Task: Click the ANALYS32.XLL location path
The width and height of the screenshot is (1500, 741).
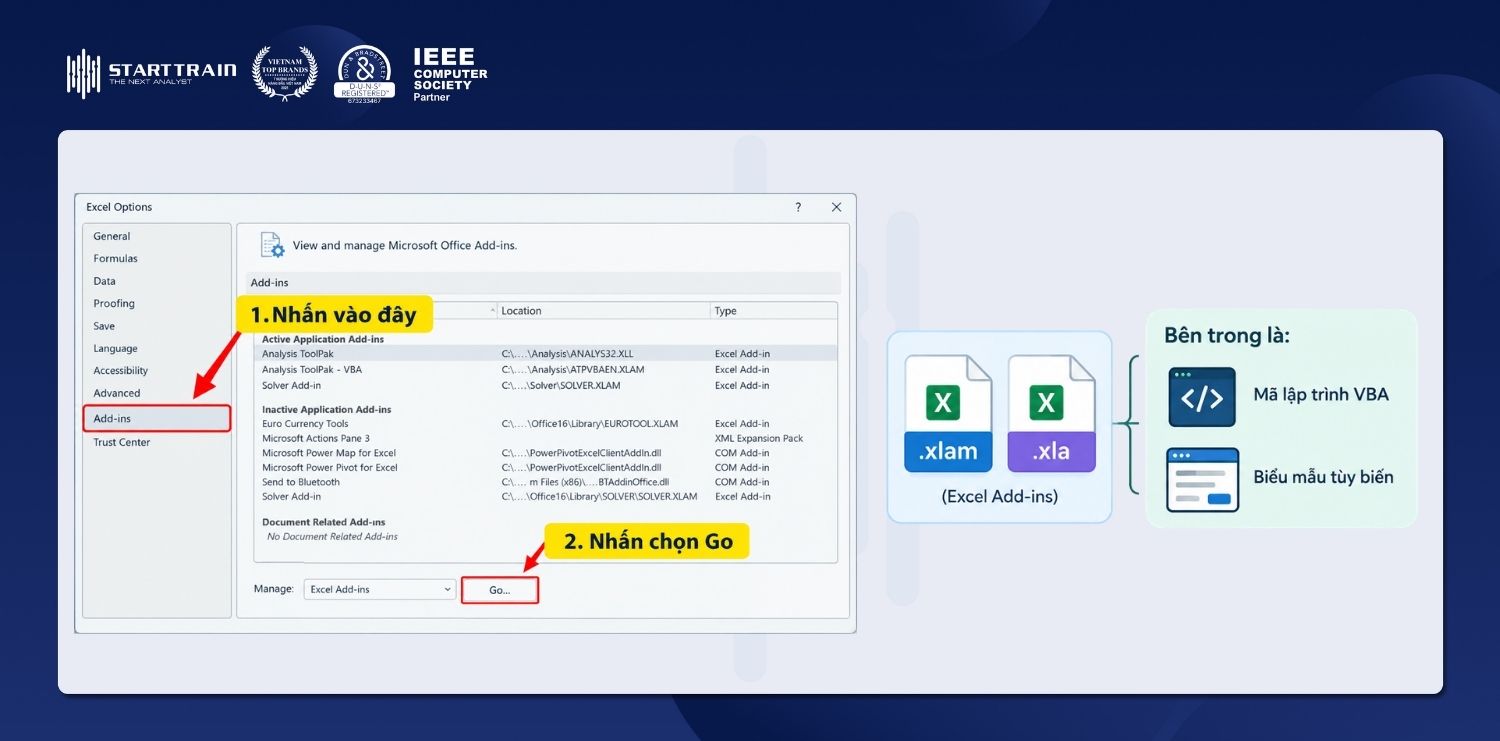Action: click(x=567, y=354)
